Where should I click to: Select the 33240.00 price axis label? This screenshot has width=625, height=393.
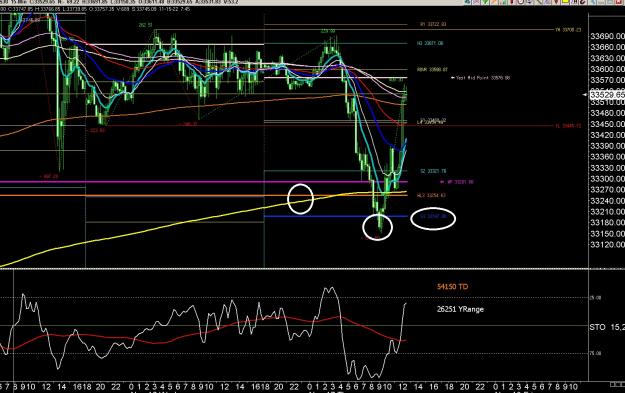[607, 201]
